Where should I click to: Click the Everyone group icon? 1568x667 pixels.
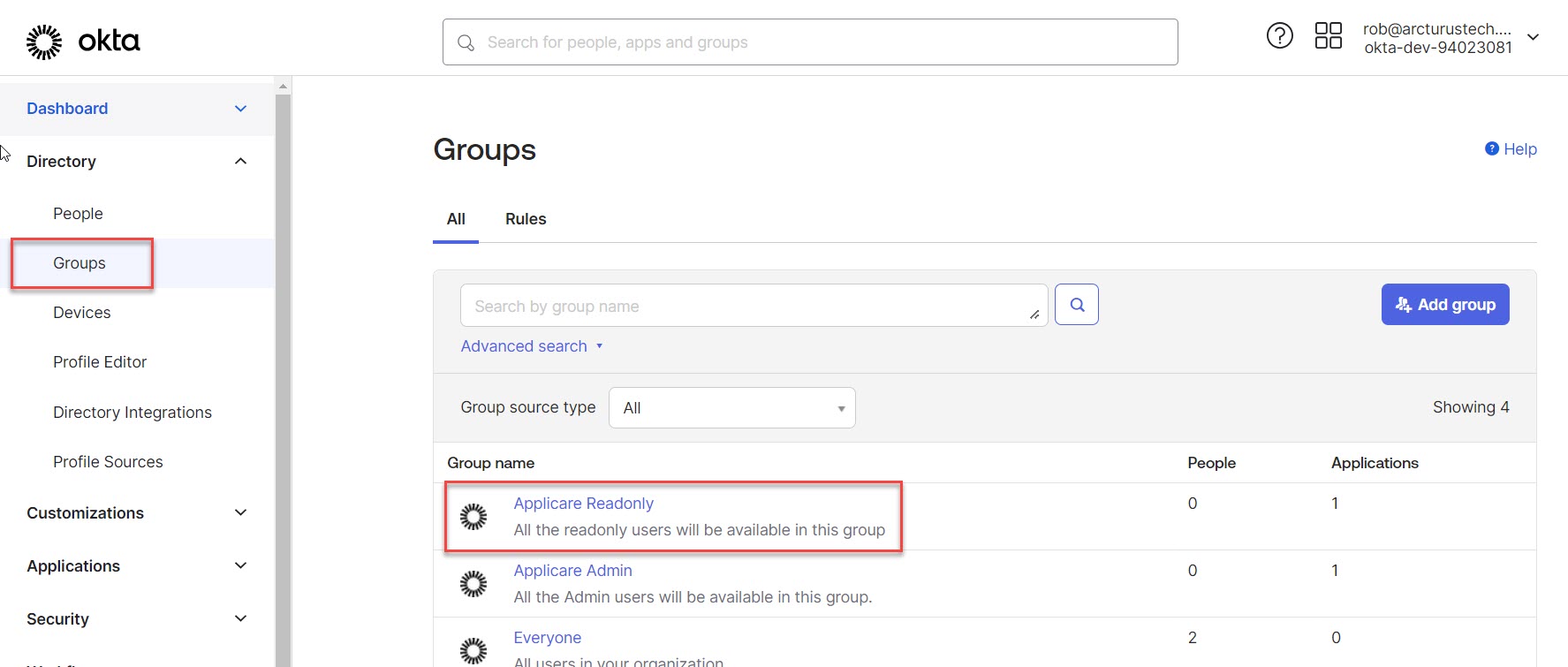[x=473, y=650]
